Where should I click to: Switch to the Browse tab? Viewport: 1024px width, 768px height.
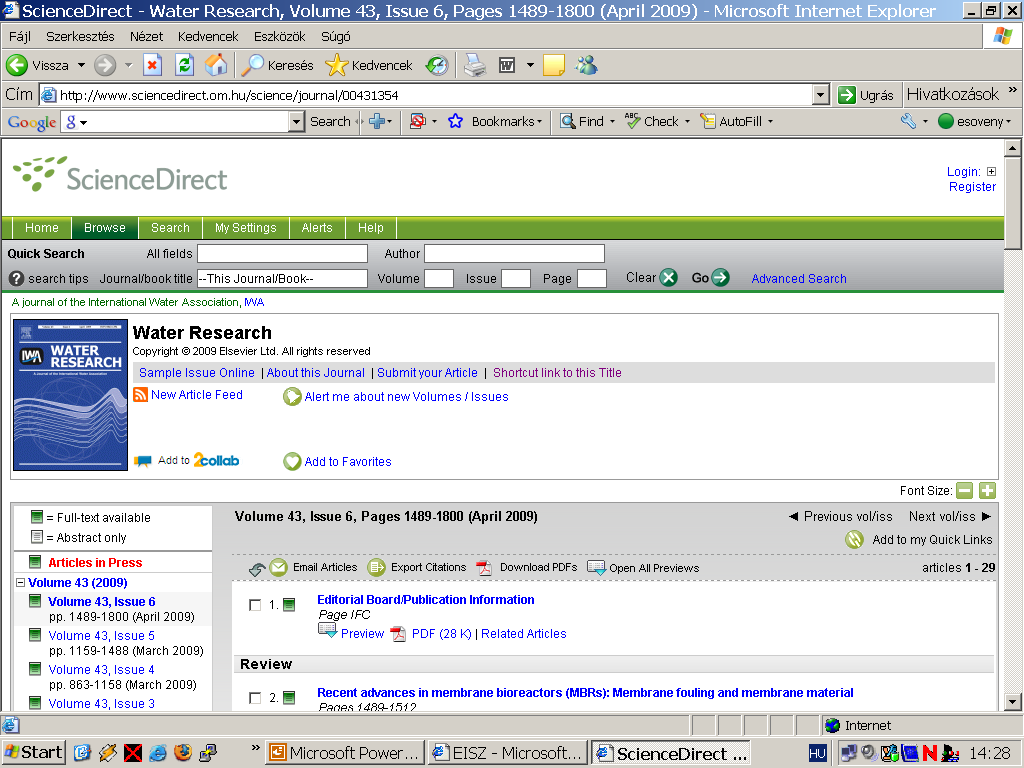coord(104,228)
